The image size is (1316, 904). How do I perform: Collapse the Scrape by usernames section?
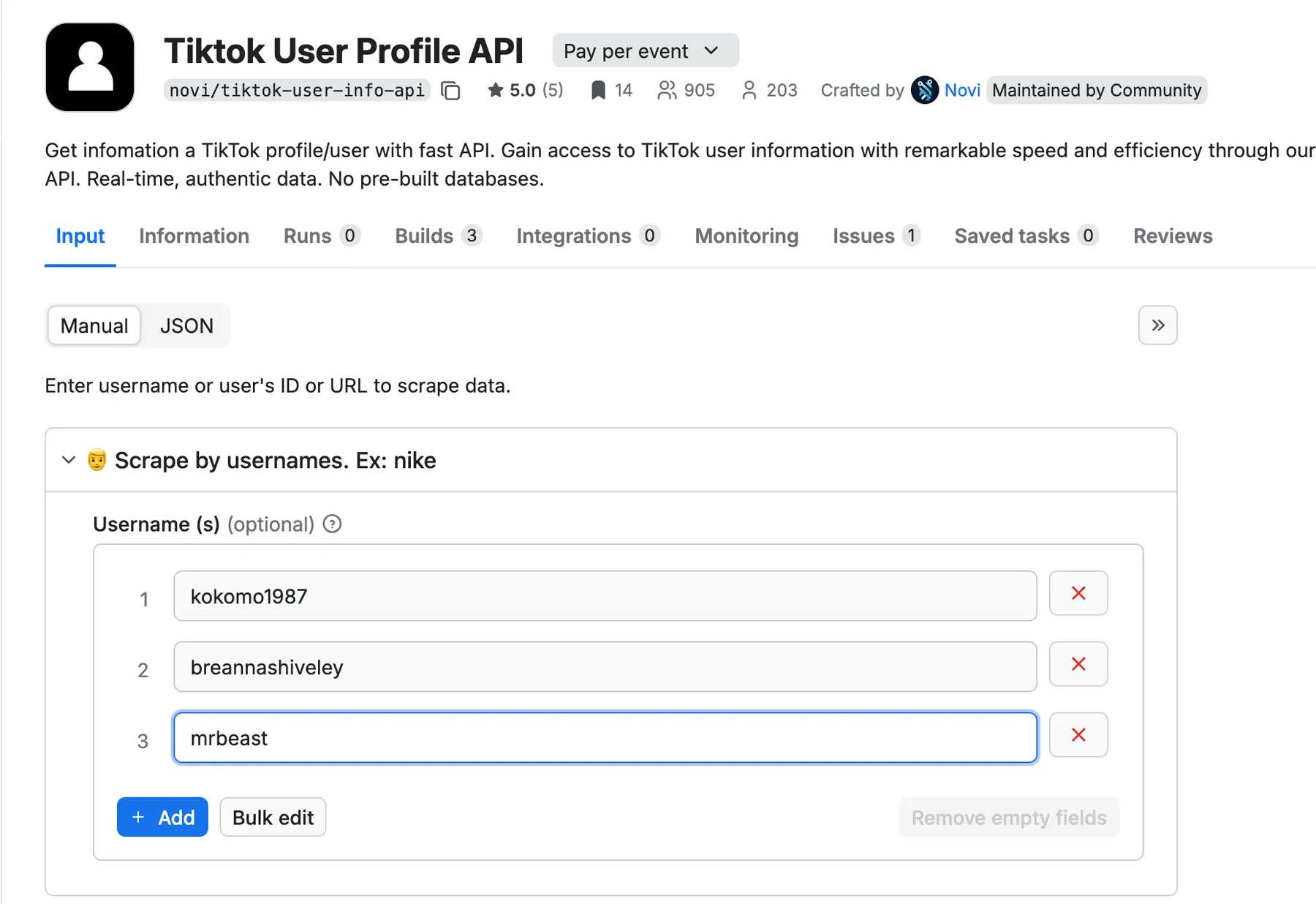[x=69, y=460]
